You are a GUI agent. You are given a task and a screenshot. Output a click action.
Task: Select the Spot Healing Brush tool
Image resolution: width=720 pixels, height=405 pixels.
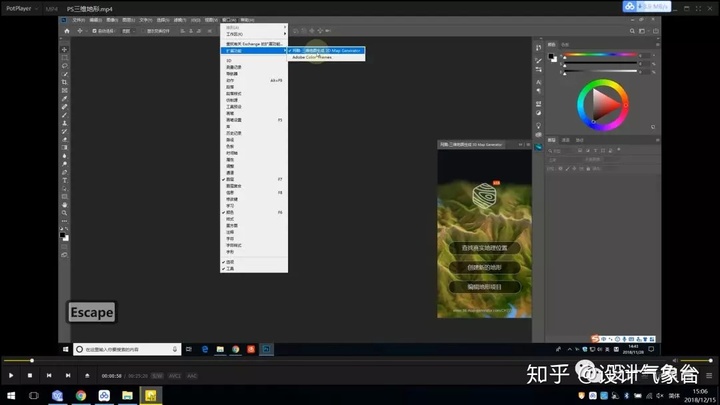[x=64, y=107]
